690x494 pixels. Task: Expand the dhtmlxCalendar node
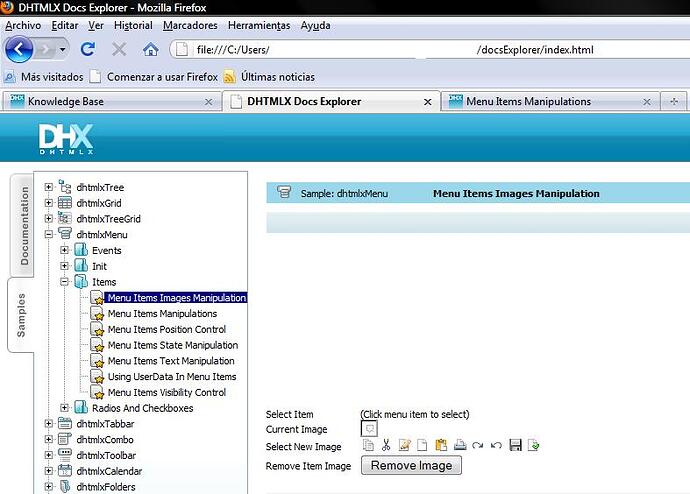[x=49, y=471]
